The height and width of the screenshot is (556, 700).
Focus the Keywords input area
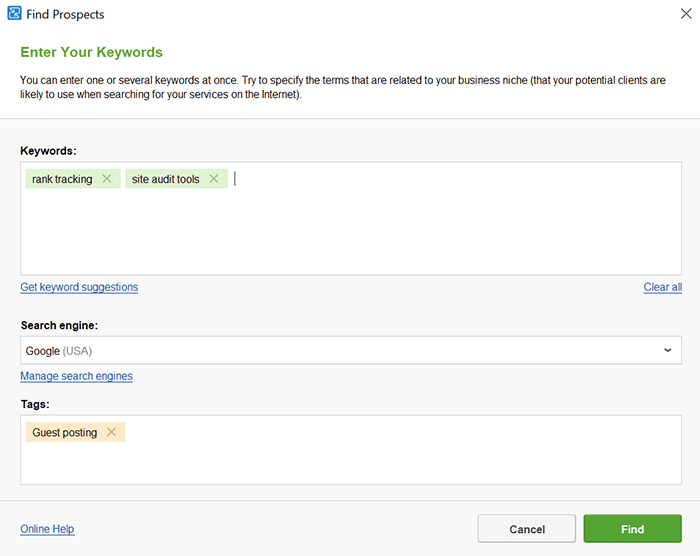(x=351, y=218)
